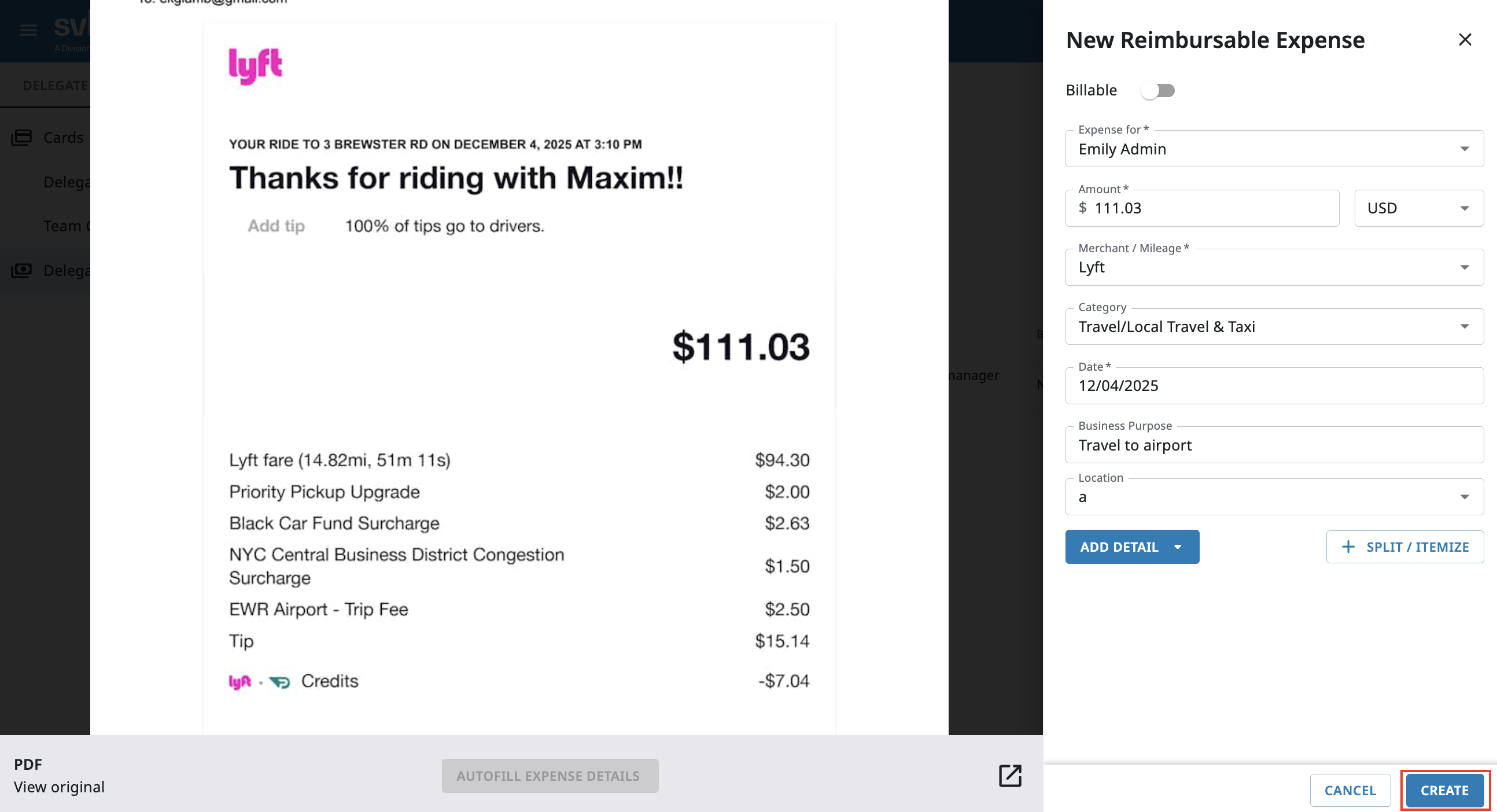Open receipt in new window icon
This screenshot has width=1497, height=812.
coord(1010,776)
